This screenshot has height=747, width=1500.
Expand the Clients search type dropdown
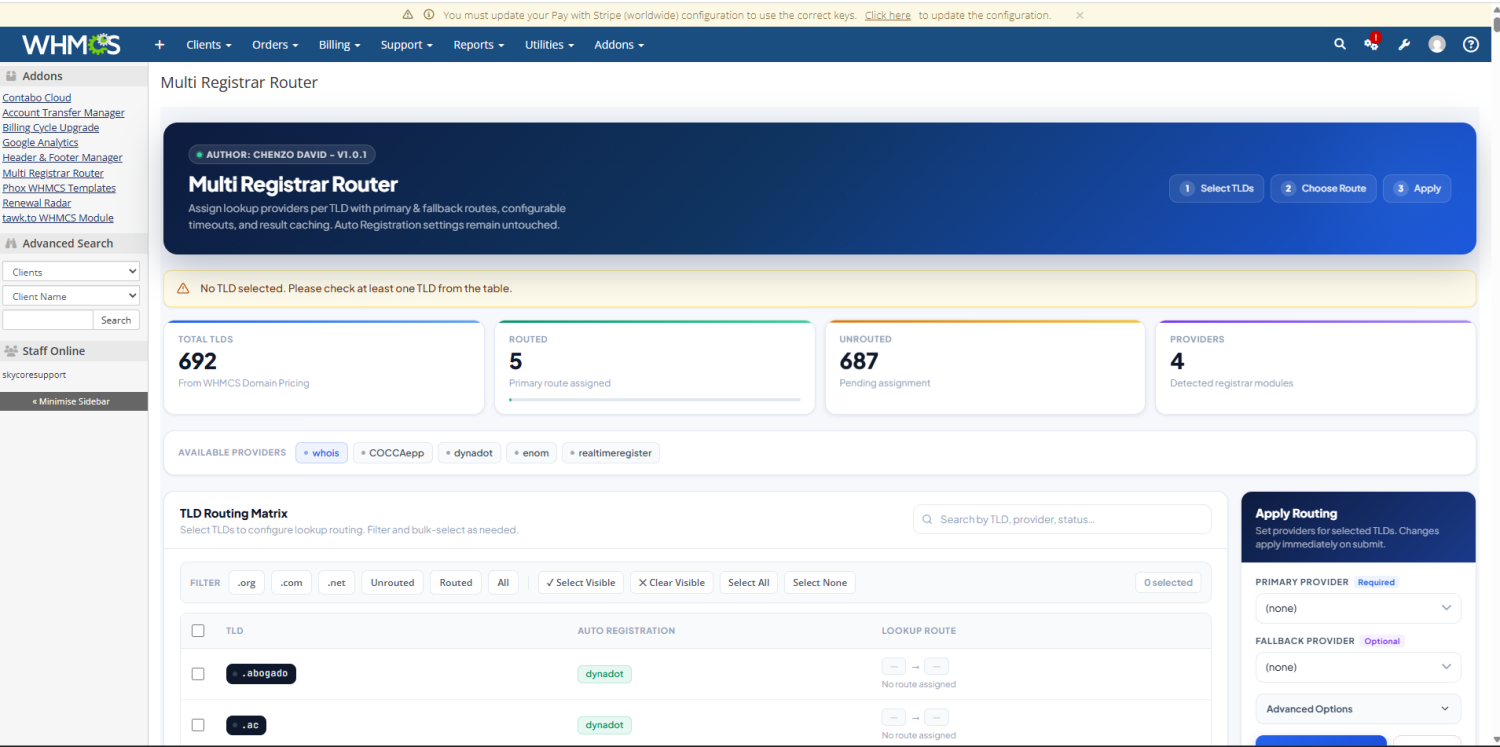(x=71, y=272)
